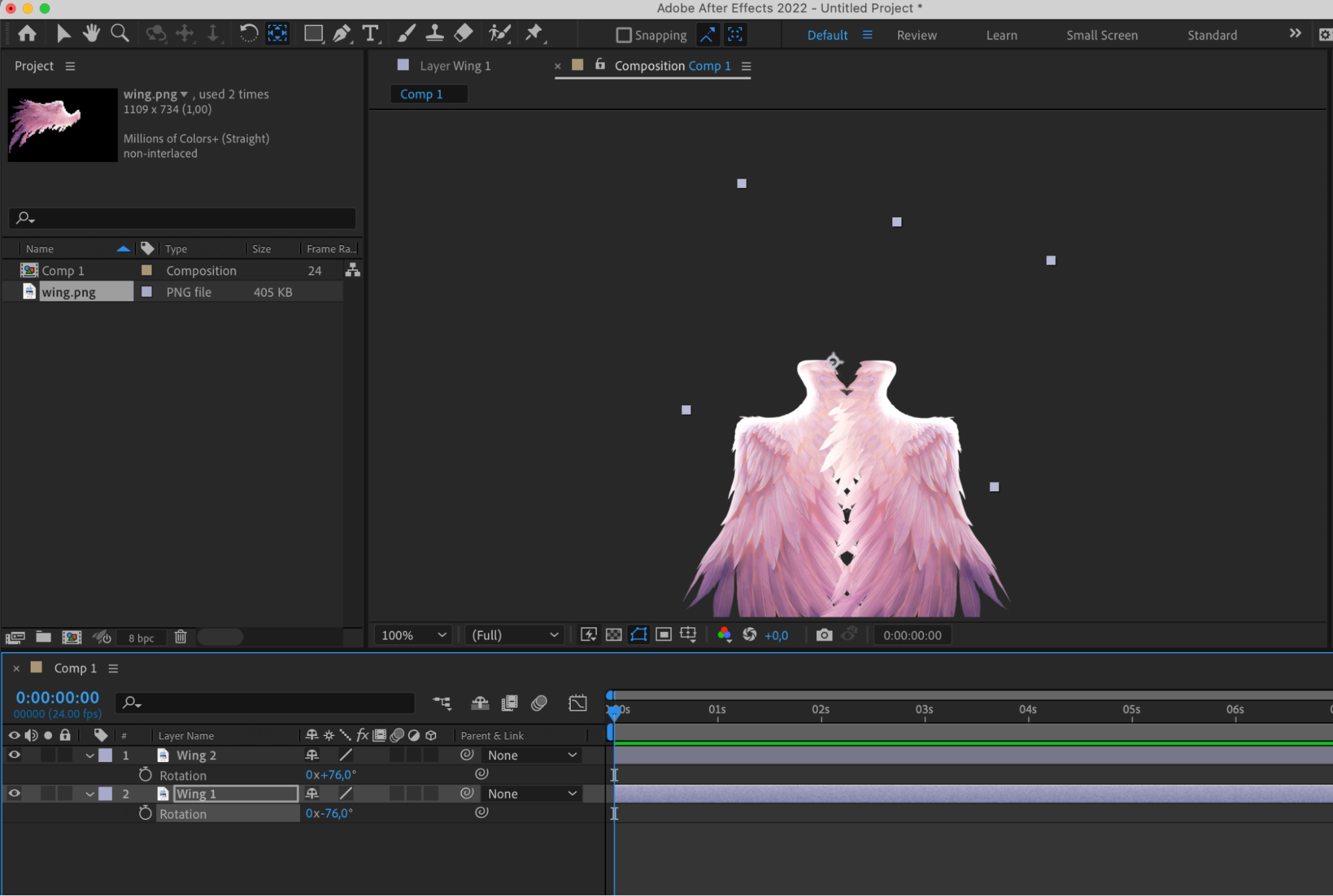1333x896 pixels.
Task: Choose the Horizontal Type tool
Action: click(x=371, y=33)
